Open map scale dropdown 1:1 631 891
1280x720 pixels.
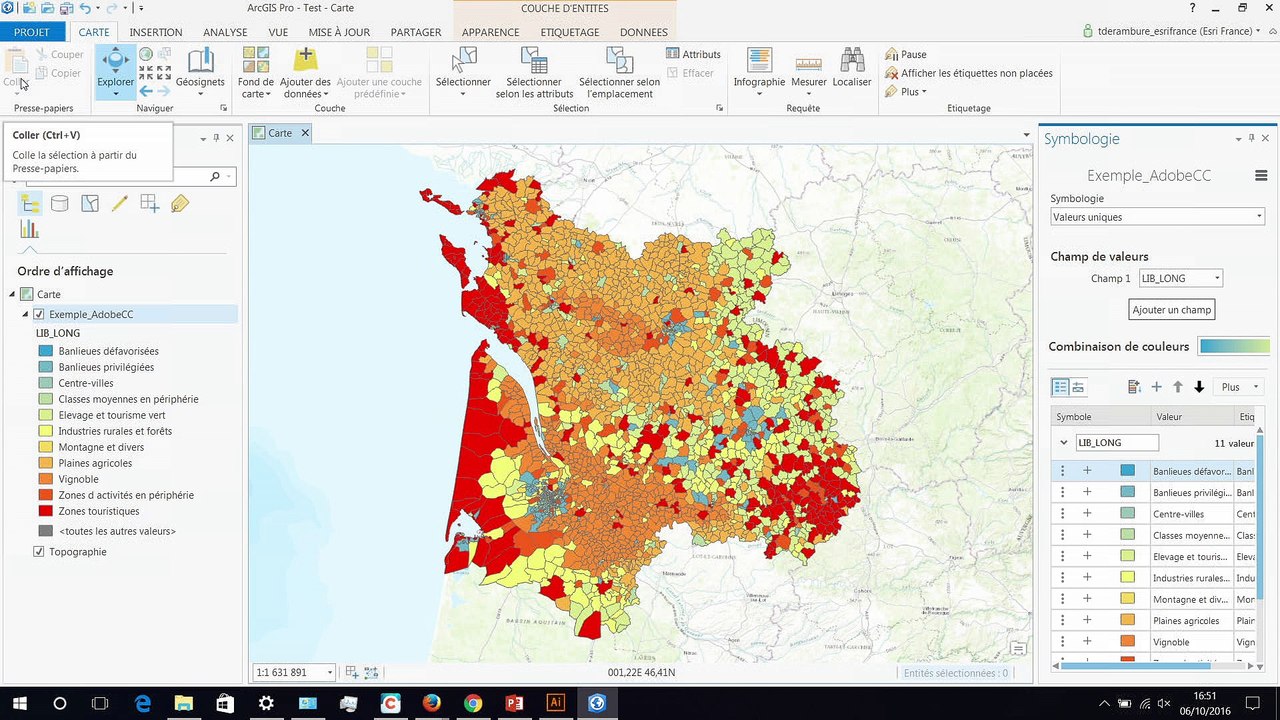[x=295, y=672]
